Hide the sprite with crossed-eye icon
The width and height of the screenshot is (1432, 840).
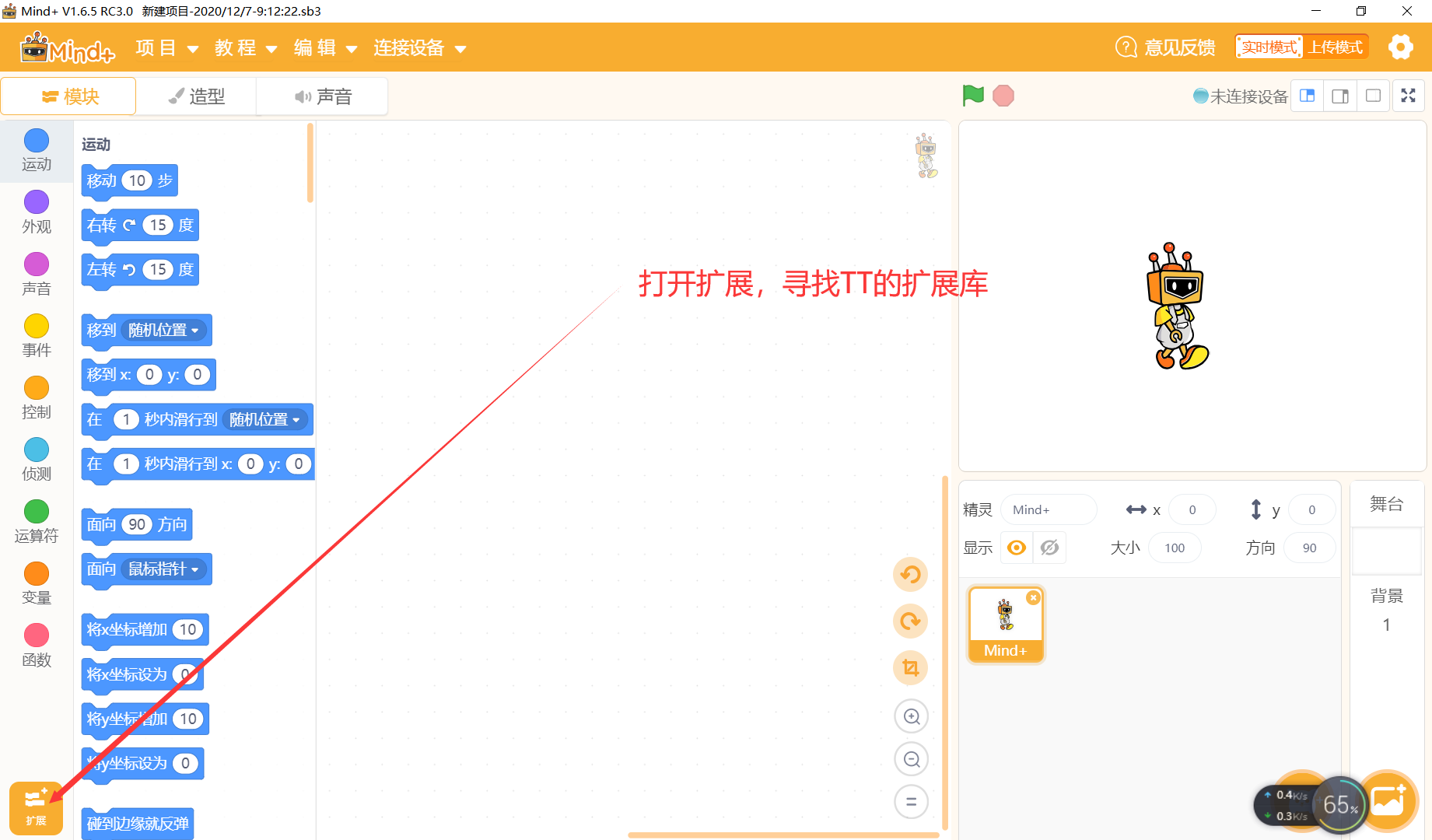(1049, 548)
